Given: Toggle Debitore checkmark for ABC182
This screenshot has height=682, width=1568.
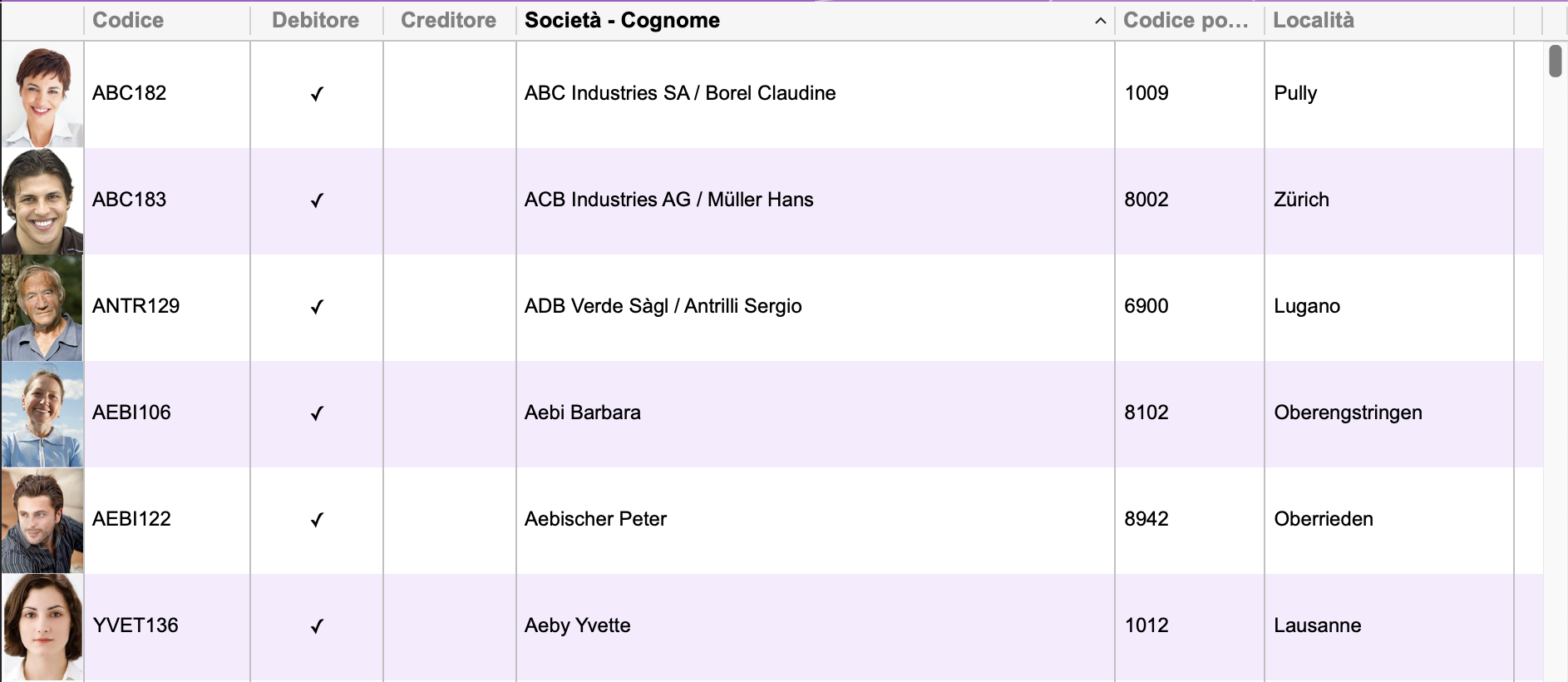Looking at the screenshot, I should [x=317, y=94].
